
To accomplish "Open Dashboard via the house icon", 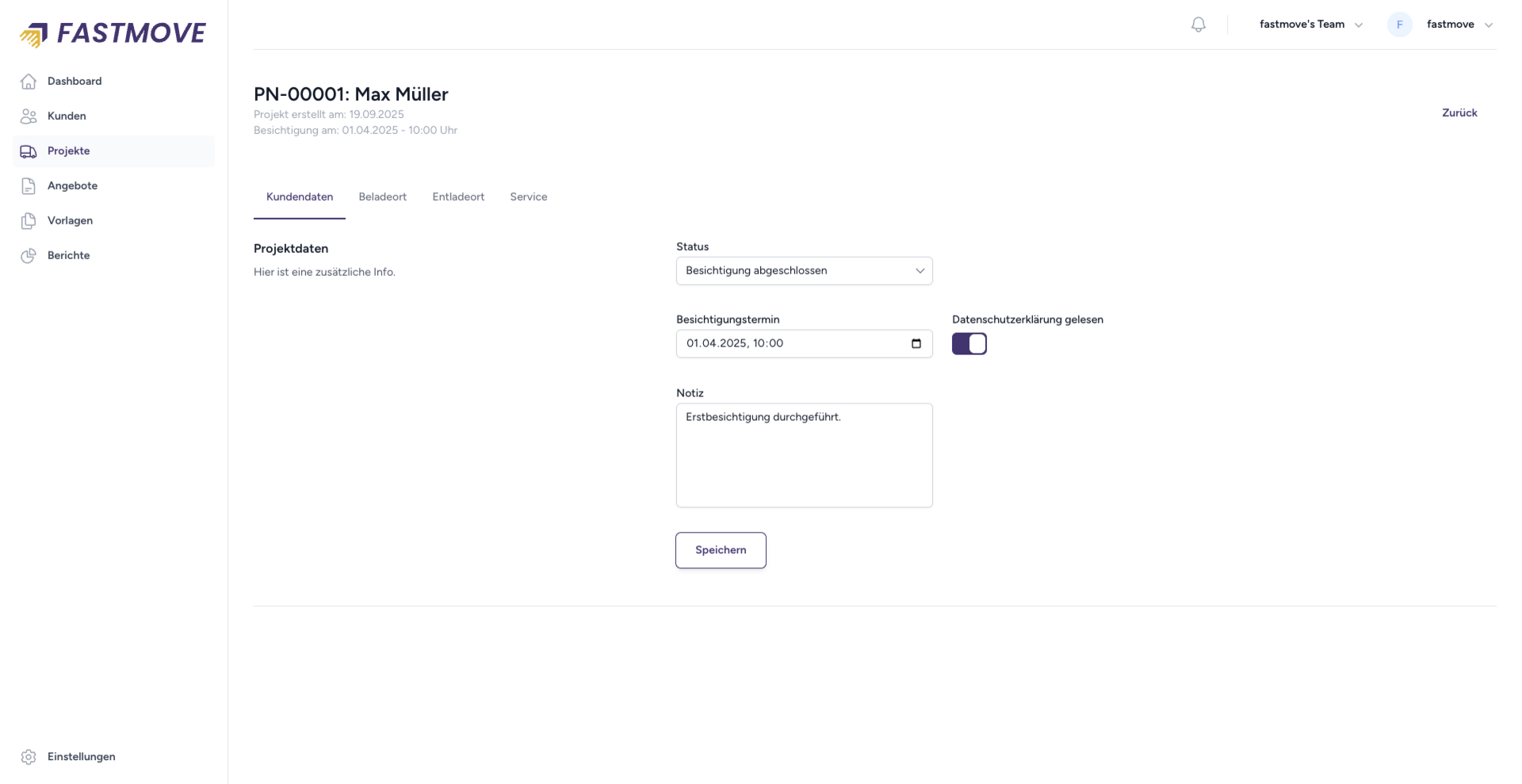I will 29,82.
